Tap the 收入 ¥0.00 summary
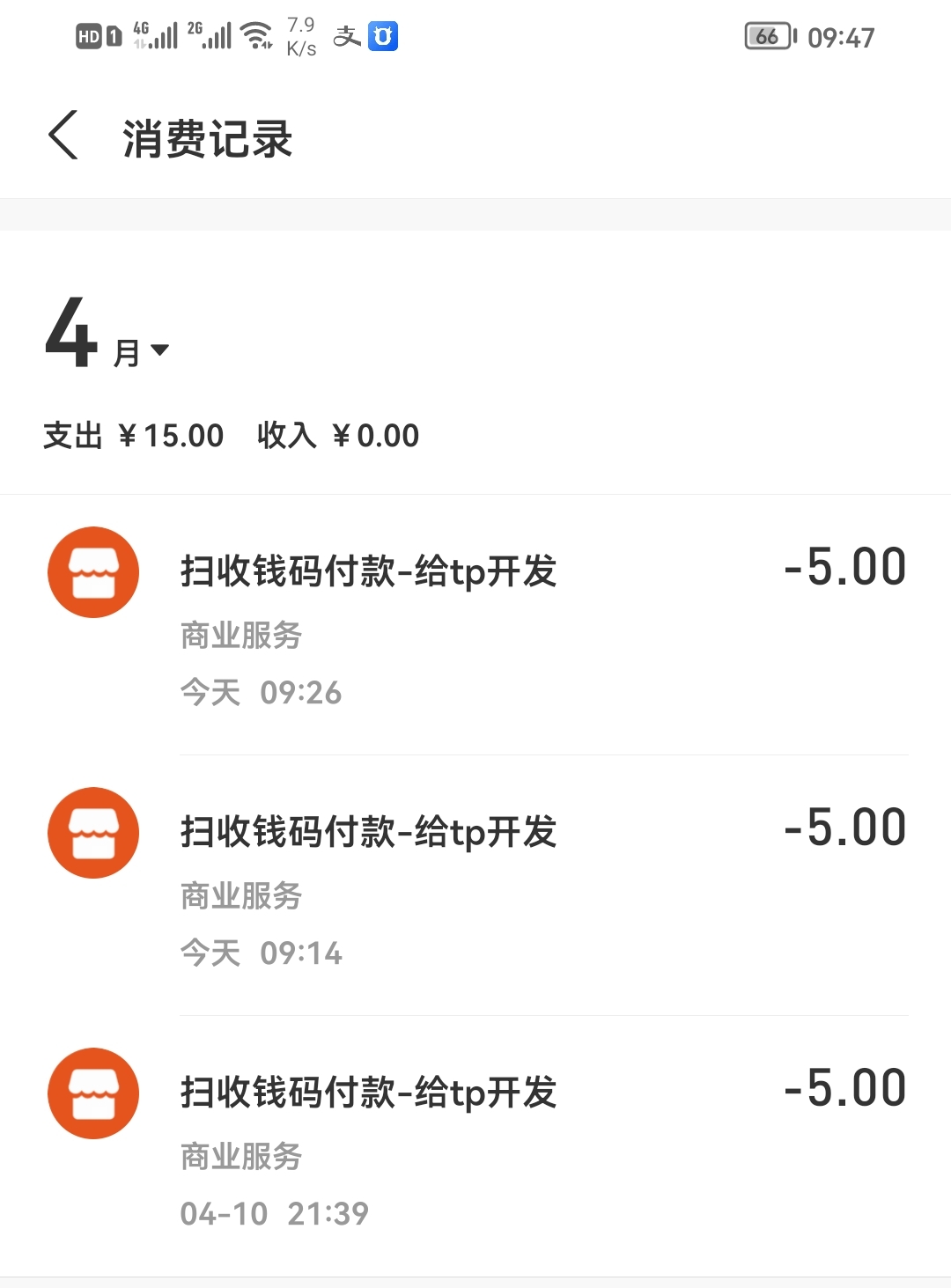The width and height of the screenshot is (951, 1288). [x=338, y=436]
